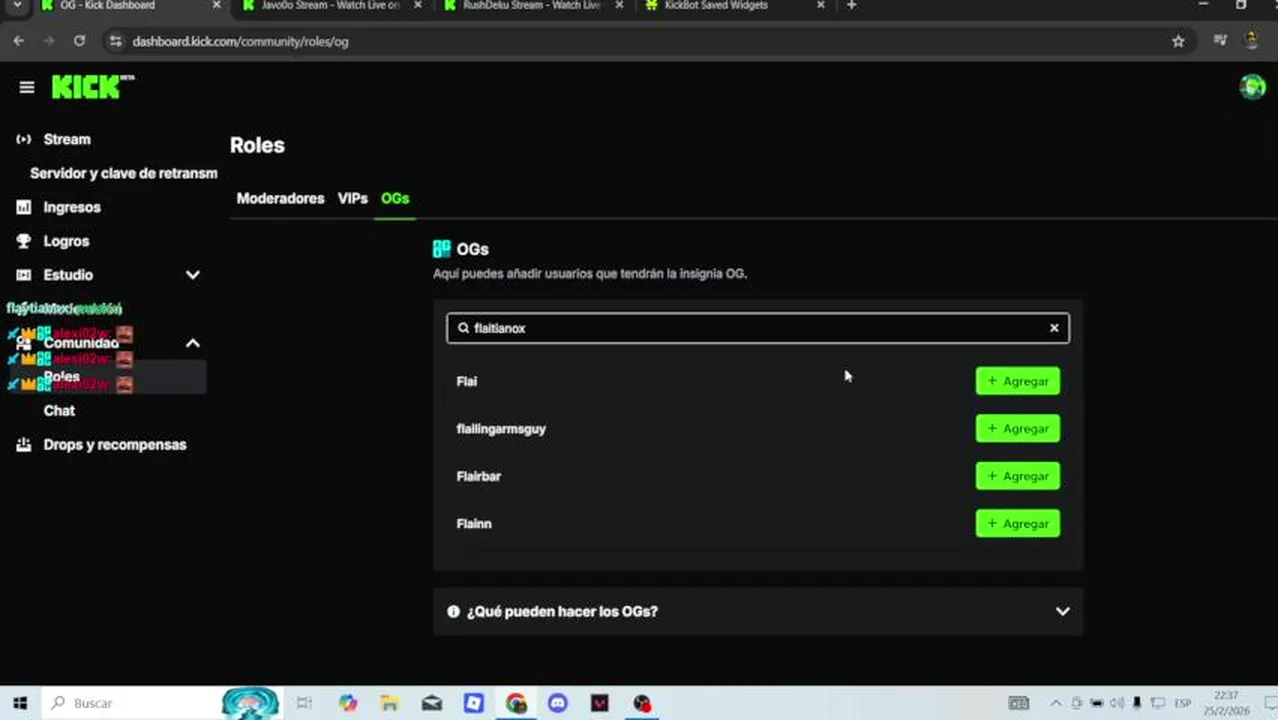Viewport: 1278px width, 720px height.
Task: Expand the Estudio sidebar section
Action: [193, 275]
